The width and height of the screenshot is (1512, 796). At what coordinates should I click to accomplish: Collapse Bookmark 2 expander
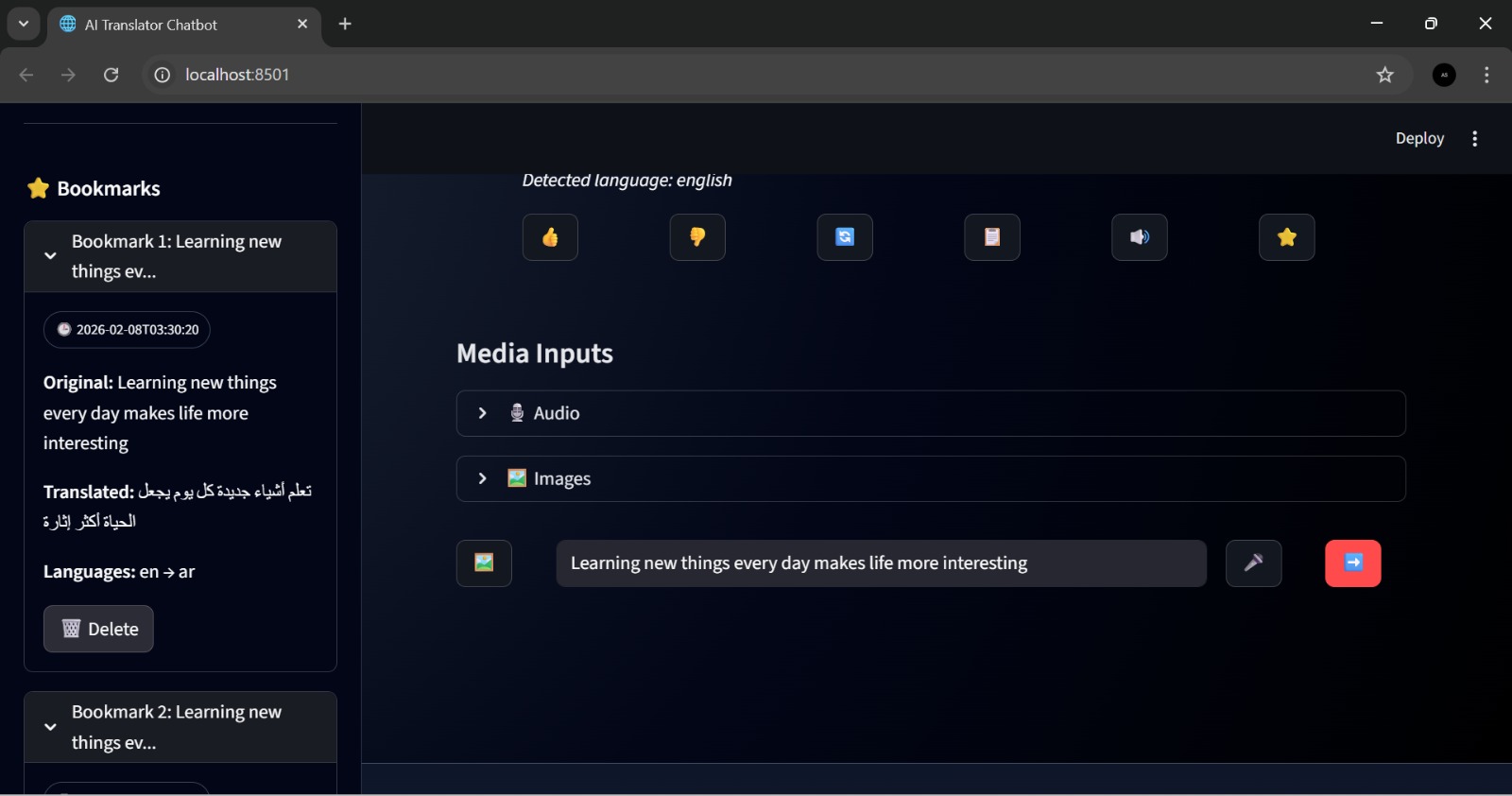point(180,727)
